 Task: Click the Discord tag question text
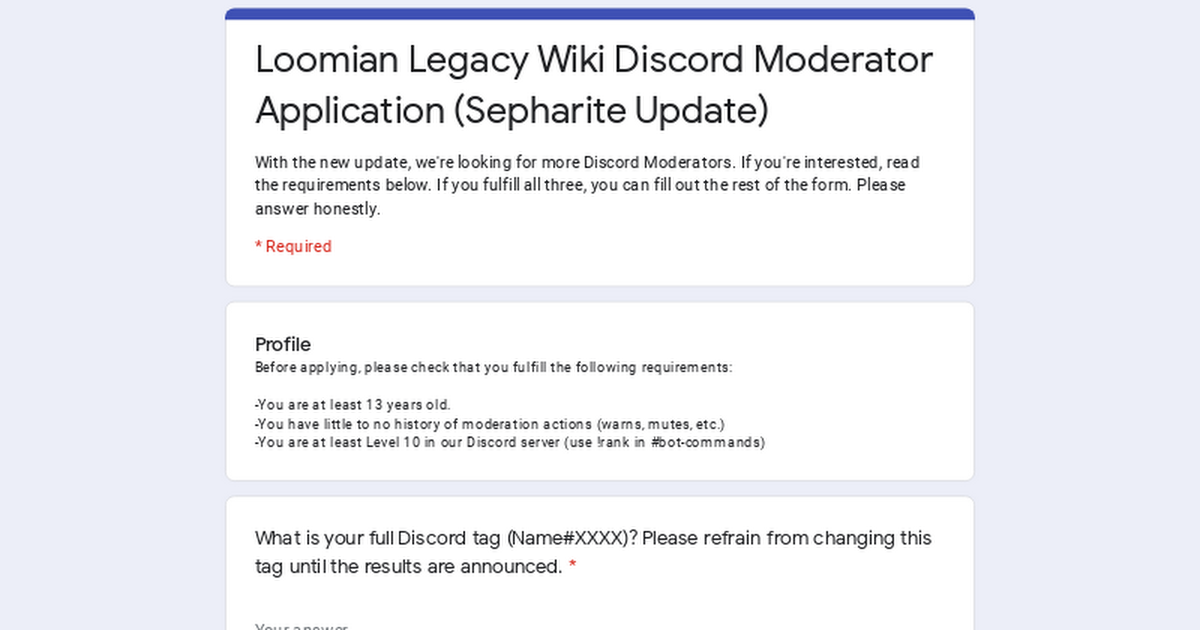(593, 538)
